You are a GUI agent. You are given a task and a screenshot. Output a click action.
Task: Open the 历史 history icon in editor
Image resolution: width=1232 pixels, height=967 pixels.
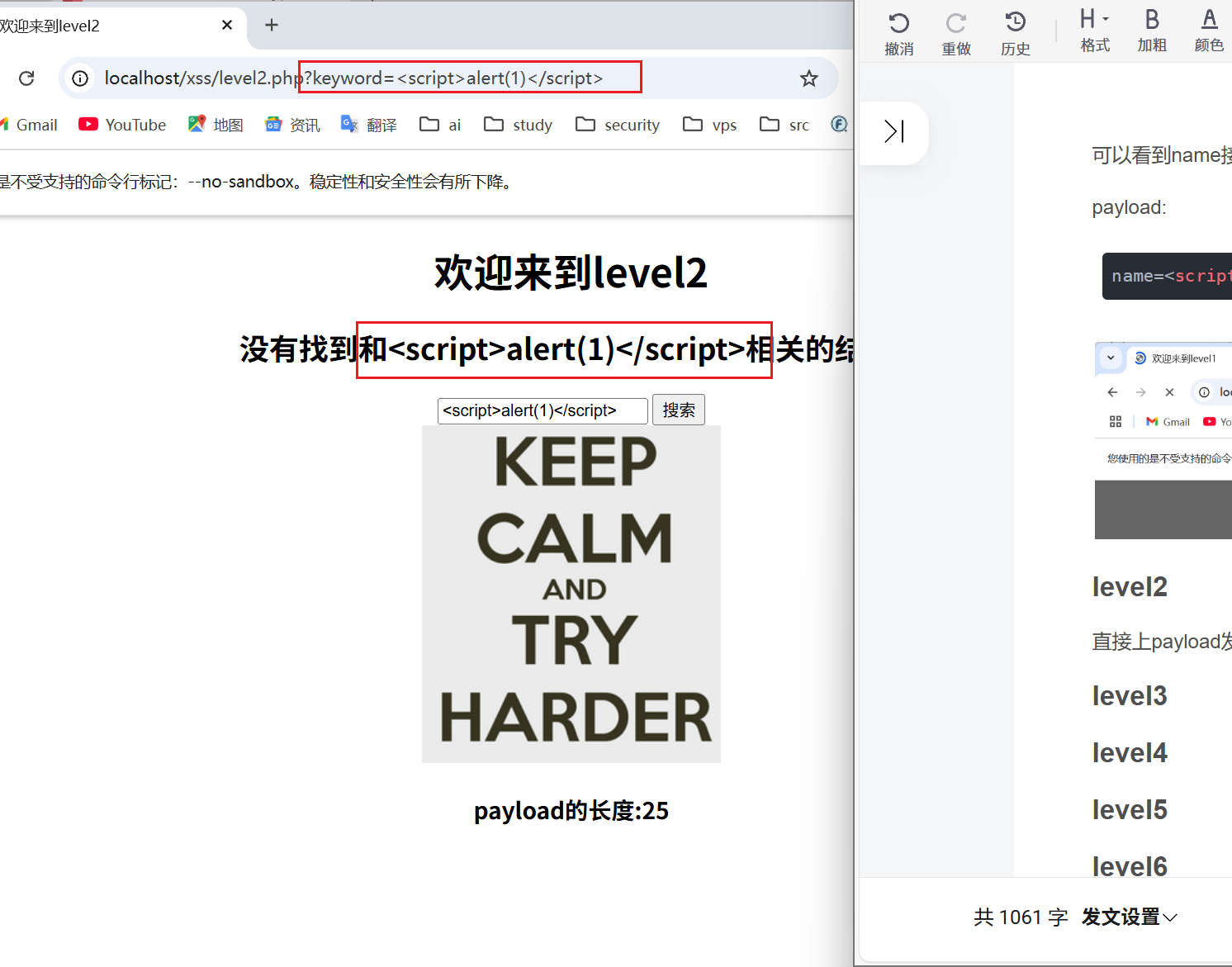click(1015, 34)
